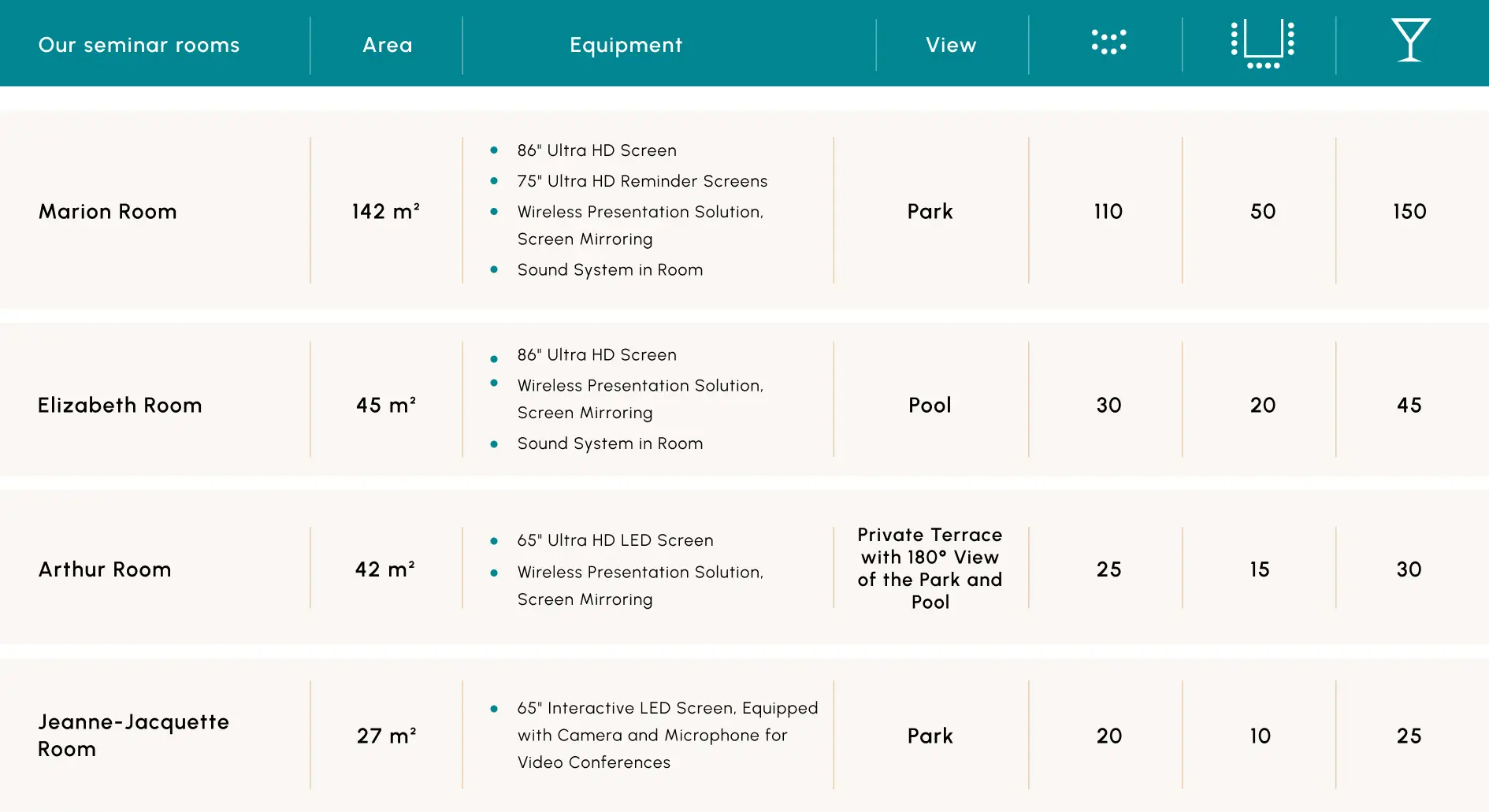Image resolution: width=1489 pixels, height=812 pixels.
Task: Choose the Arthur Room name
Action: point(105,569)
